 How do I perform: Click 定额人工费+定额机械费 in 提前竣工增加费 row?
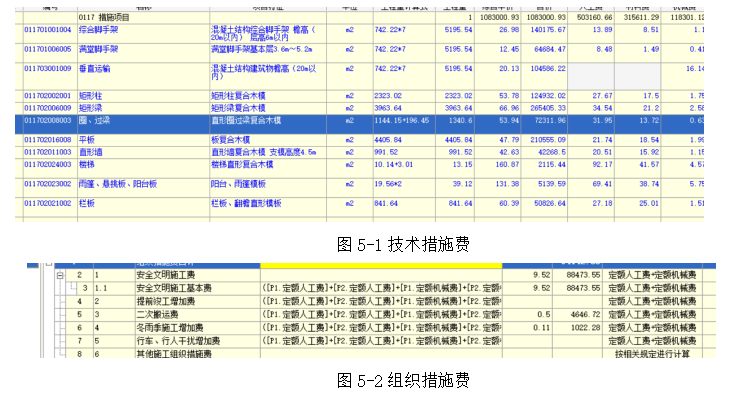(652, 301)
